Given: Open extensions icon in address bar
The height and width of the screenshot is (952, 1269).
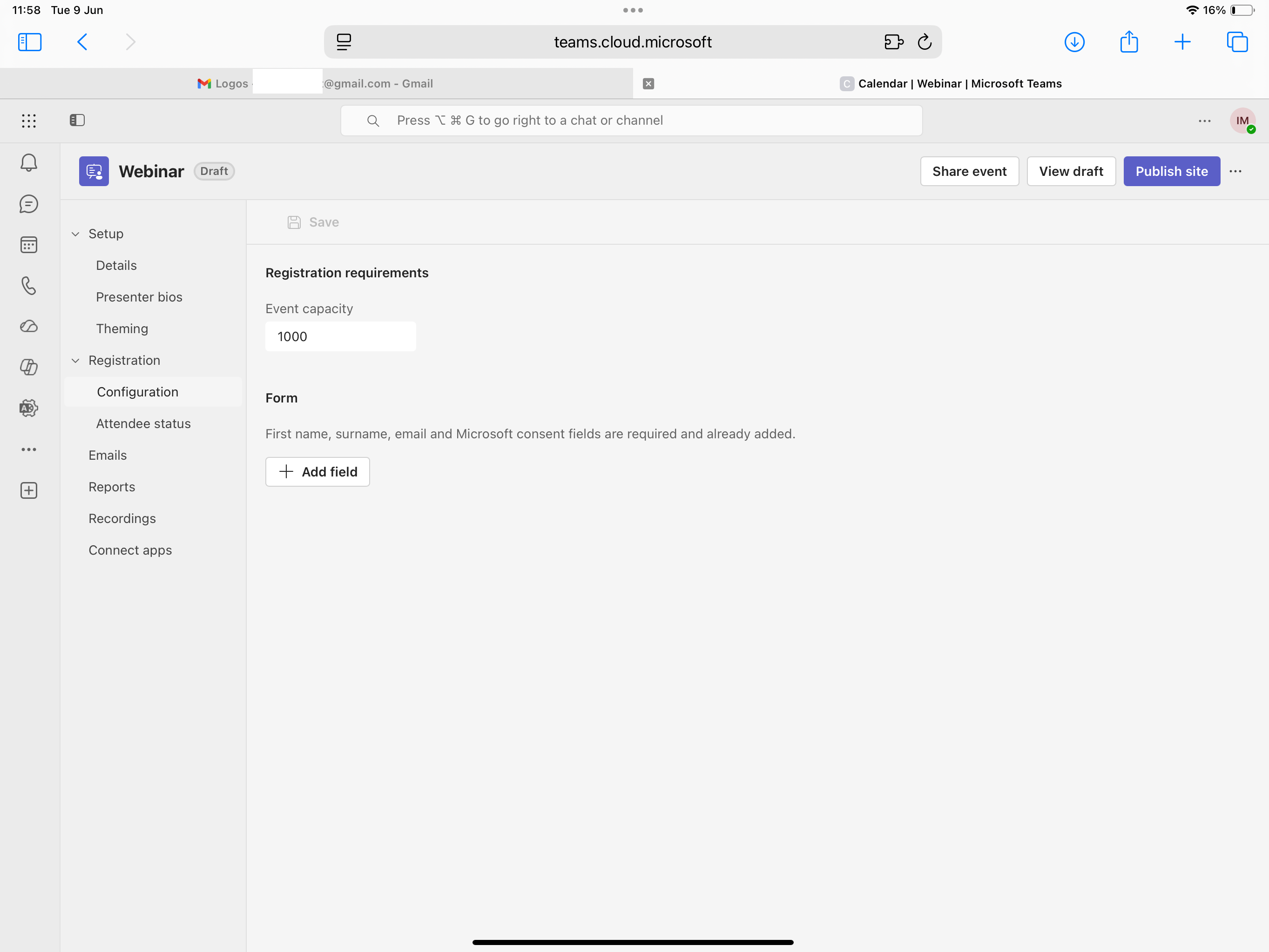Looking at the screenshot, I should 893,42.
